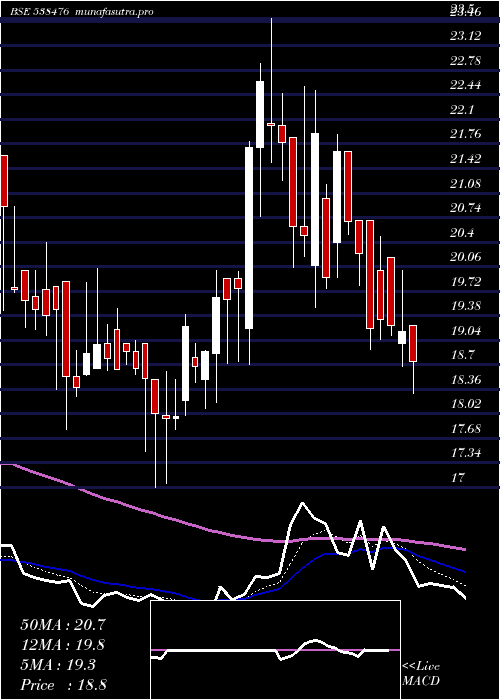
Task: Click the 17 price axis label
Action: (457, 479)
